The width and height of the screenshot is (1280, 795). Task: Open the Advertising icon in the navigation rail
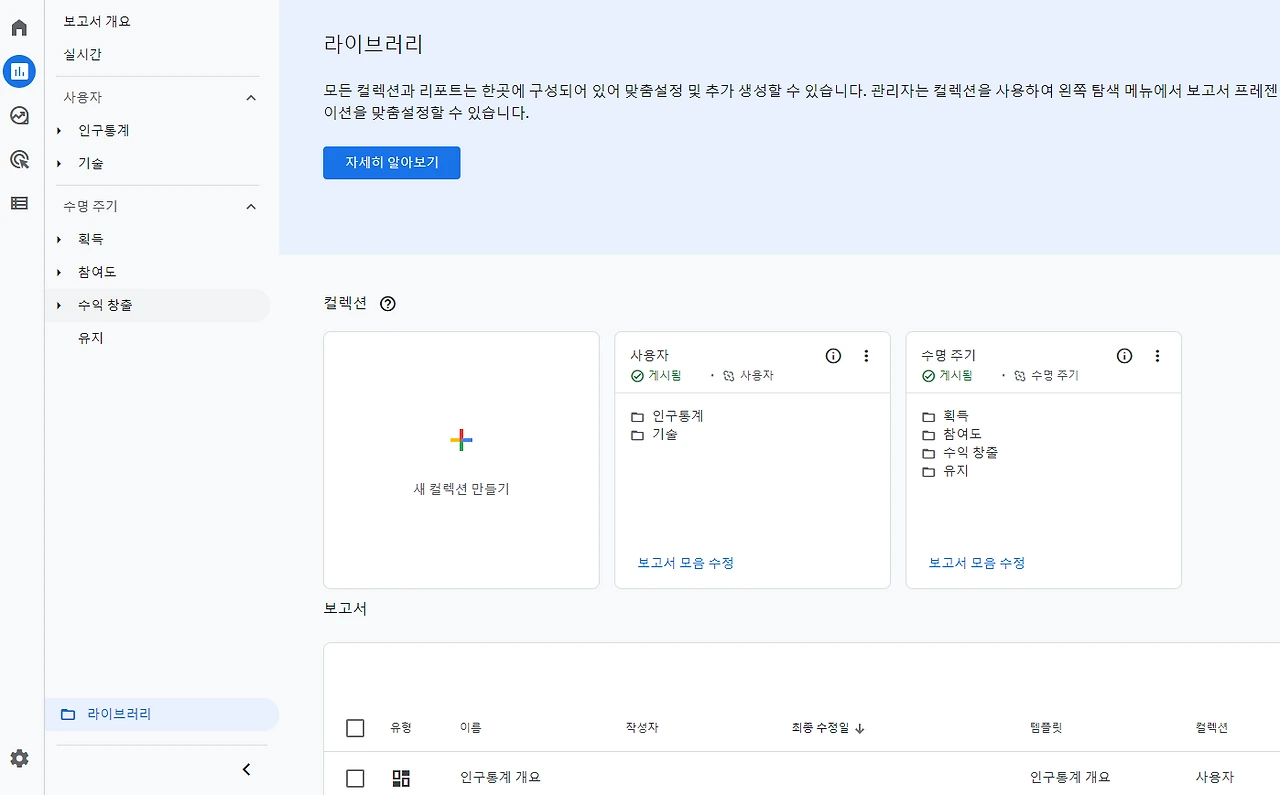18,159
